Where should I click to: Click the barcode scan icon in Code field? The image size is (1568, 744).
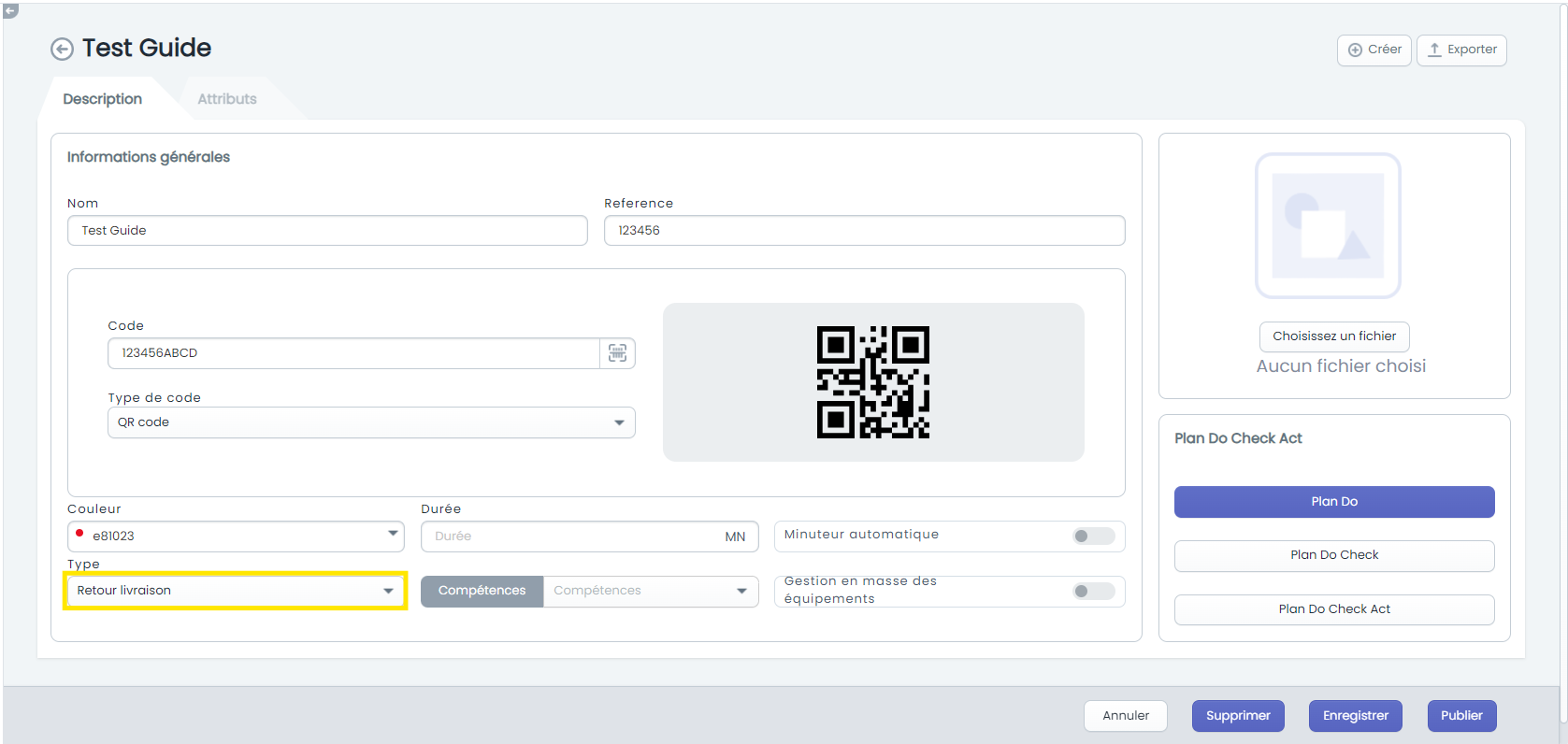tap(617, 353)
